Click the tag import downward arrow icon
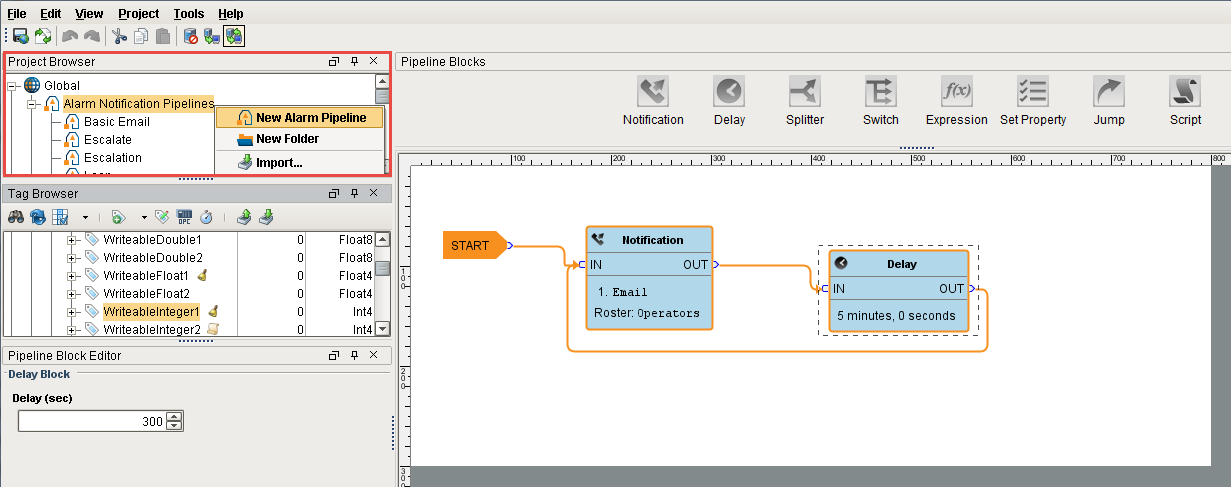 pyautogui.click(x=266, y=216)
